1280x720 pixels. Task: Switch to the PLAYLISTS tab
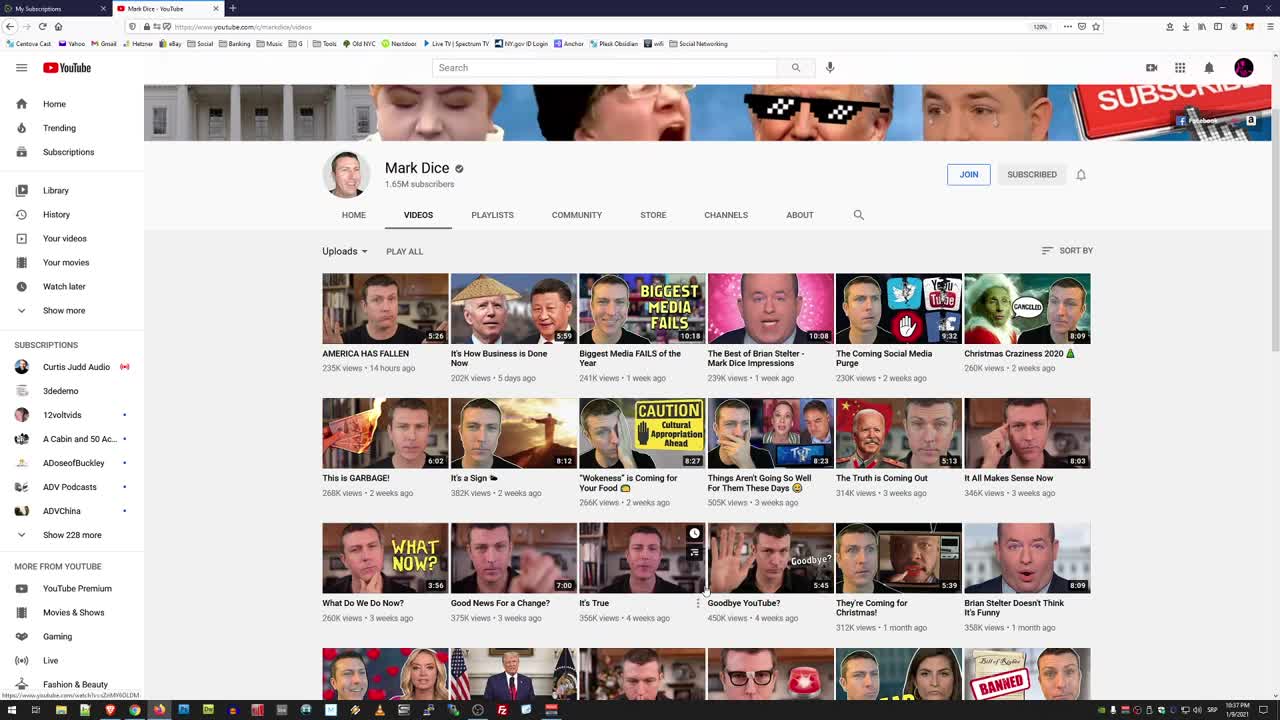492,215
